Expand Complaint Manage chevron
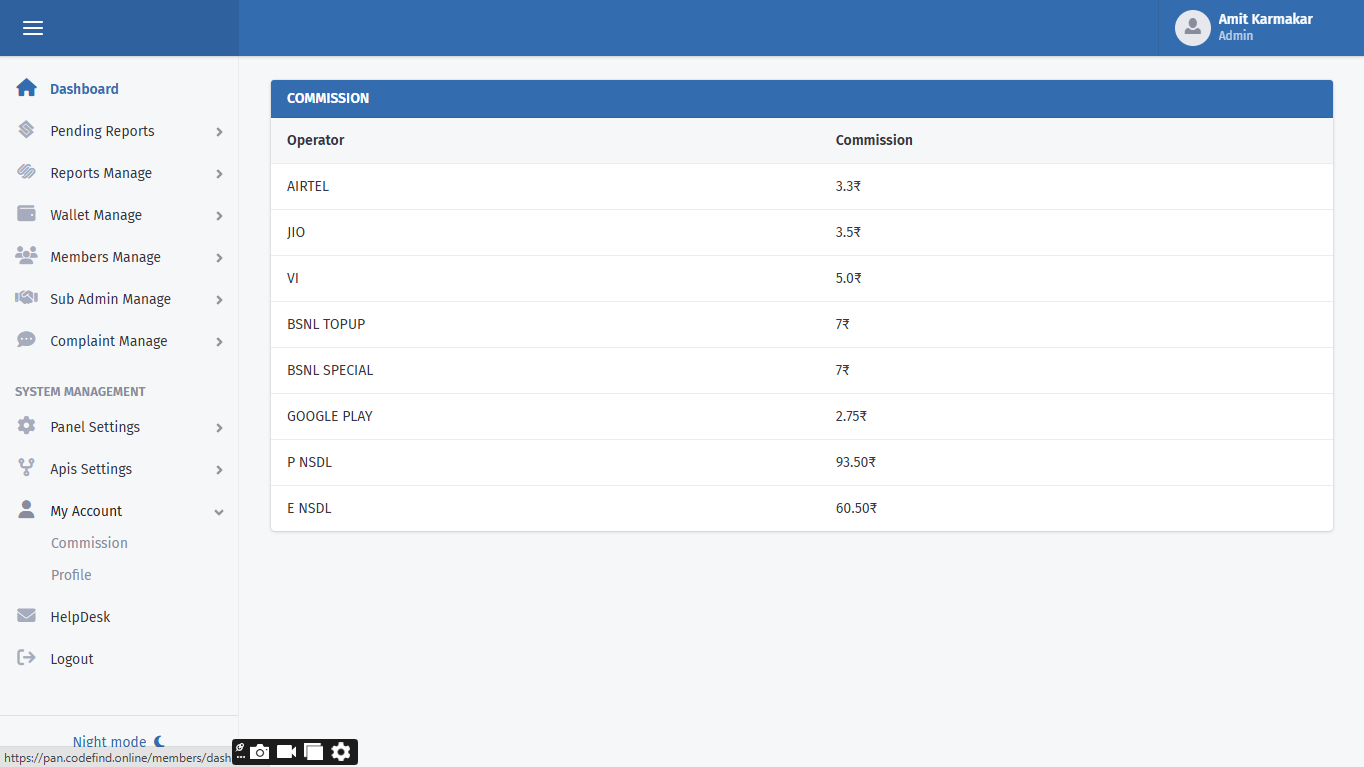 219,342
